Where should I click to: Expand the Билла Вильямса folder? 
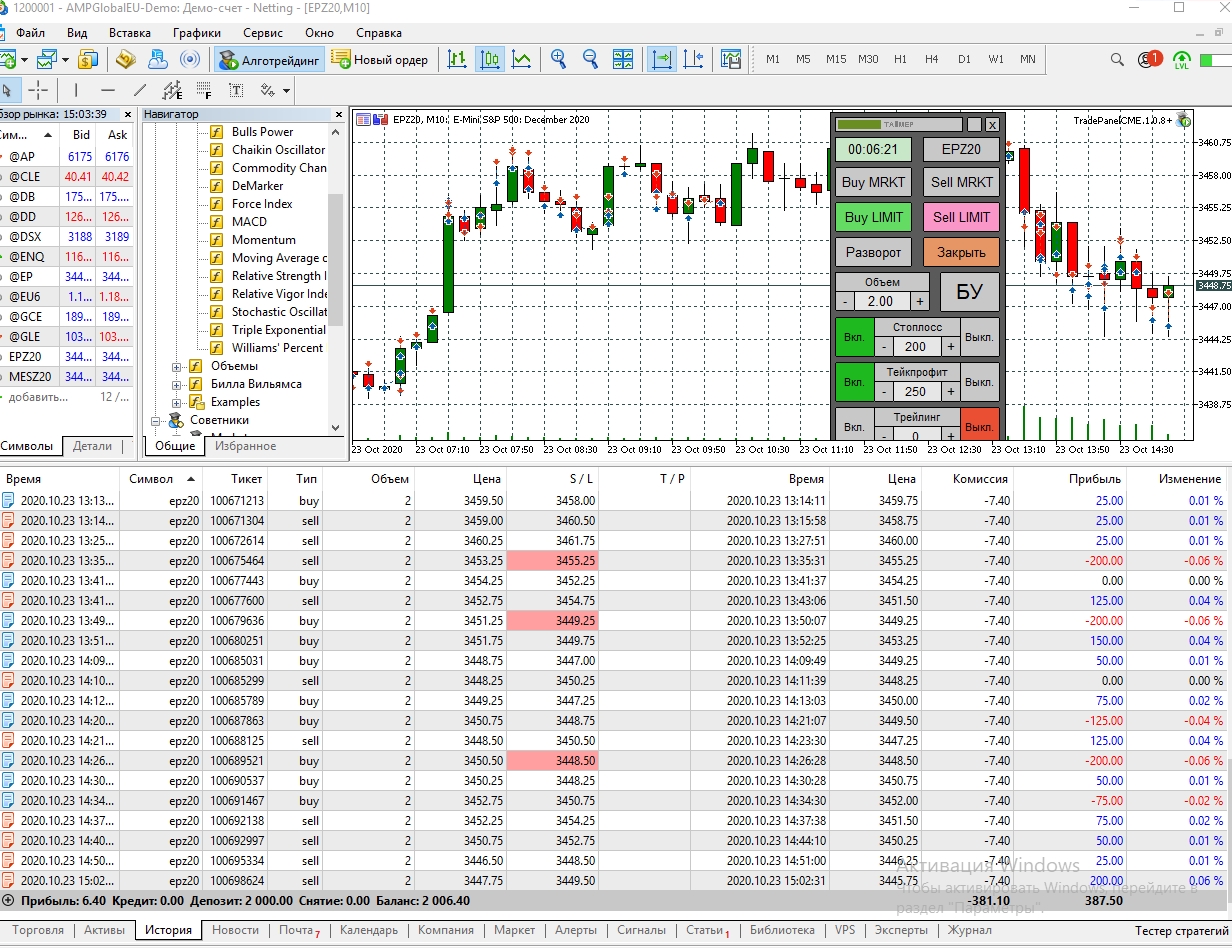(x=176, y=384)
